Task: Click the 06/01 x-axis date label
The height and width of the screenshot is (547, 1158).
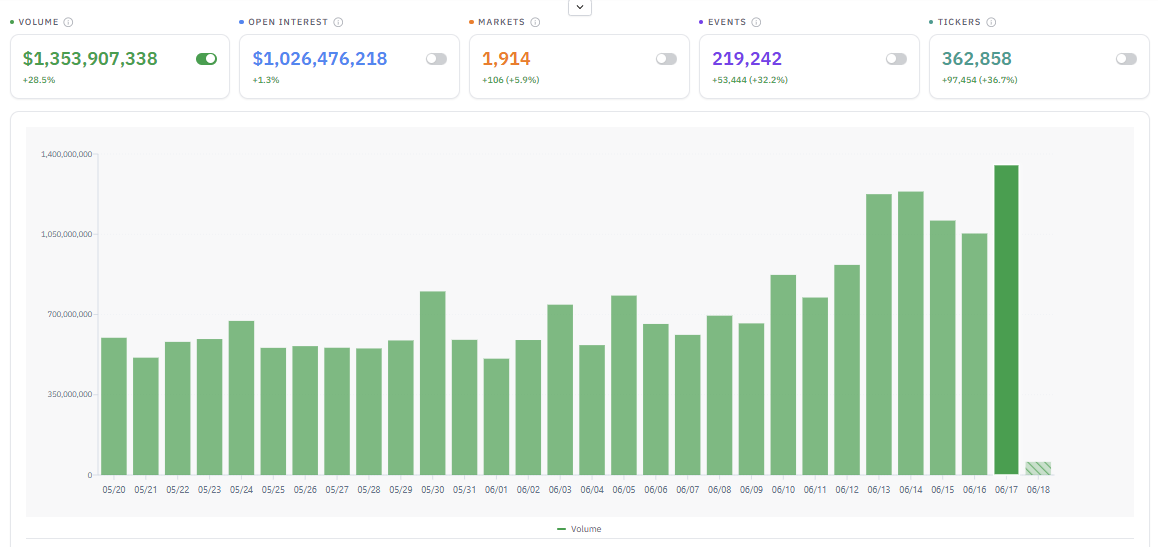Action: pos(496,489)
